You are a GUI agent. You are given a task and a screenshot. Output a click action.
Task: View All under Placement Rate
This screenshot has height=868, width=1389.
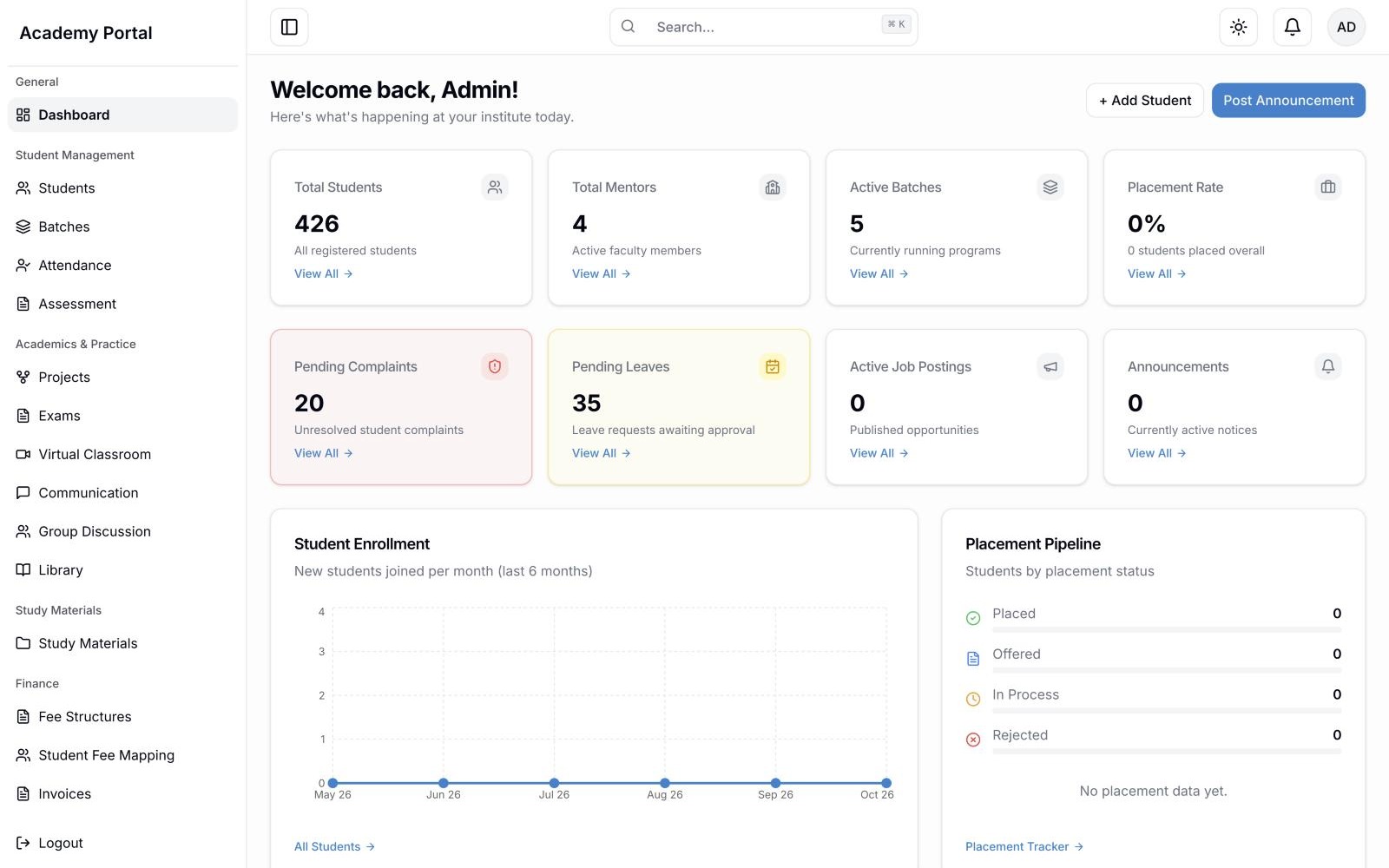click(x=1156, y=273)
